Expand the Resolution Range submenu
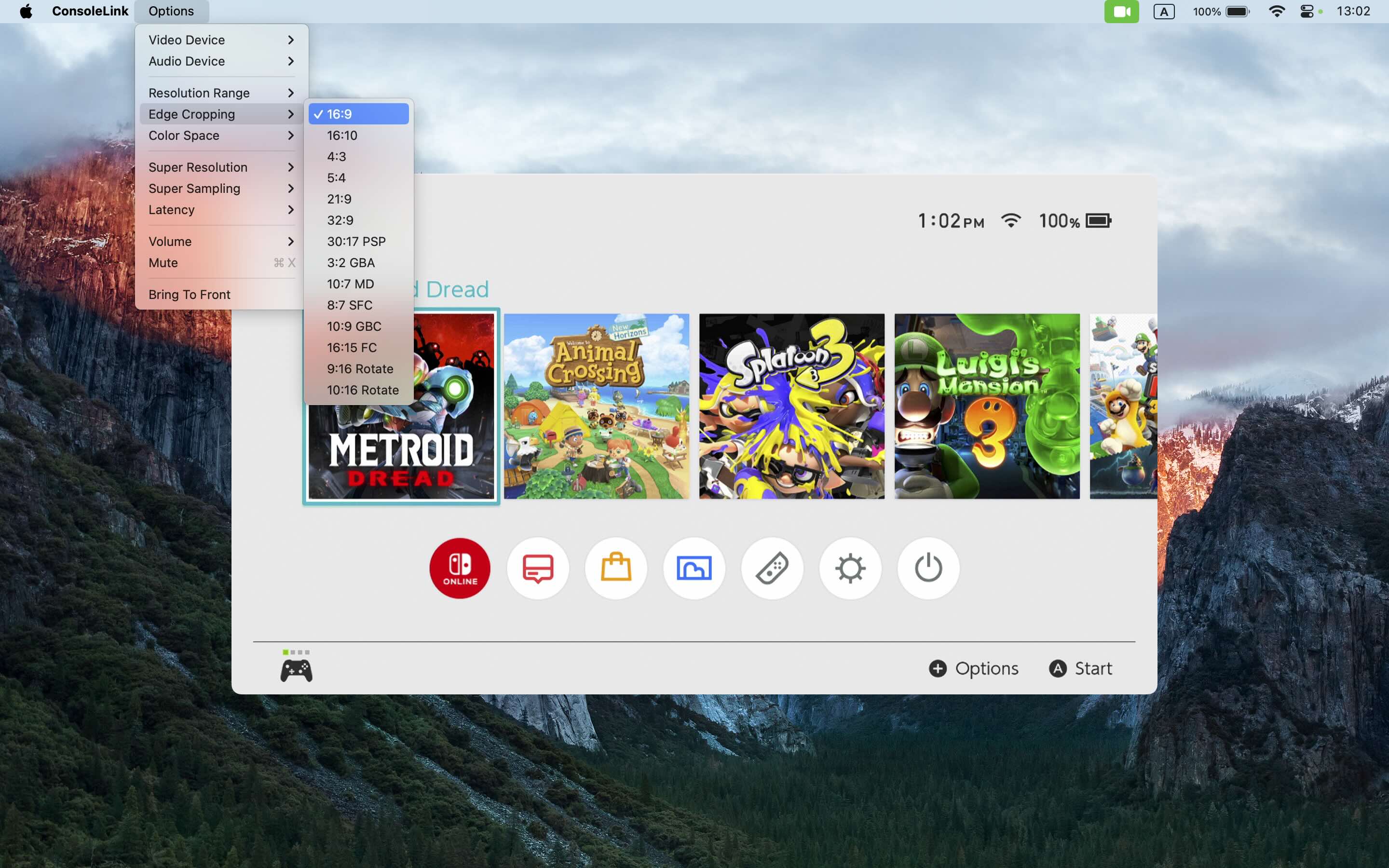Image resolution: width=1389 pixels, height=868 pixels. click(x=221, y=93)
